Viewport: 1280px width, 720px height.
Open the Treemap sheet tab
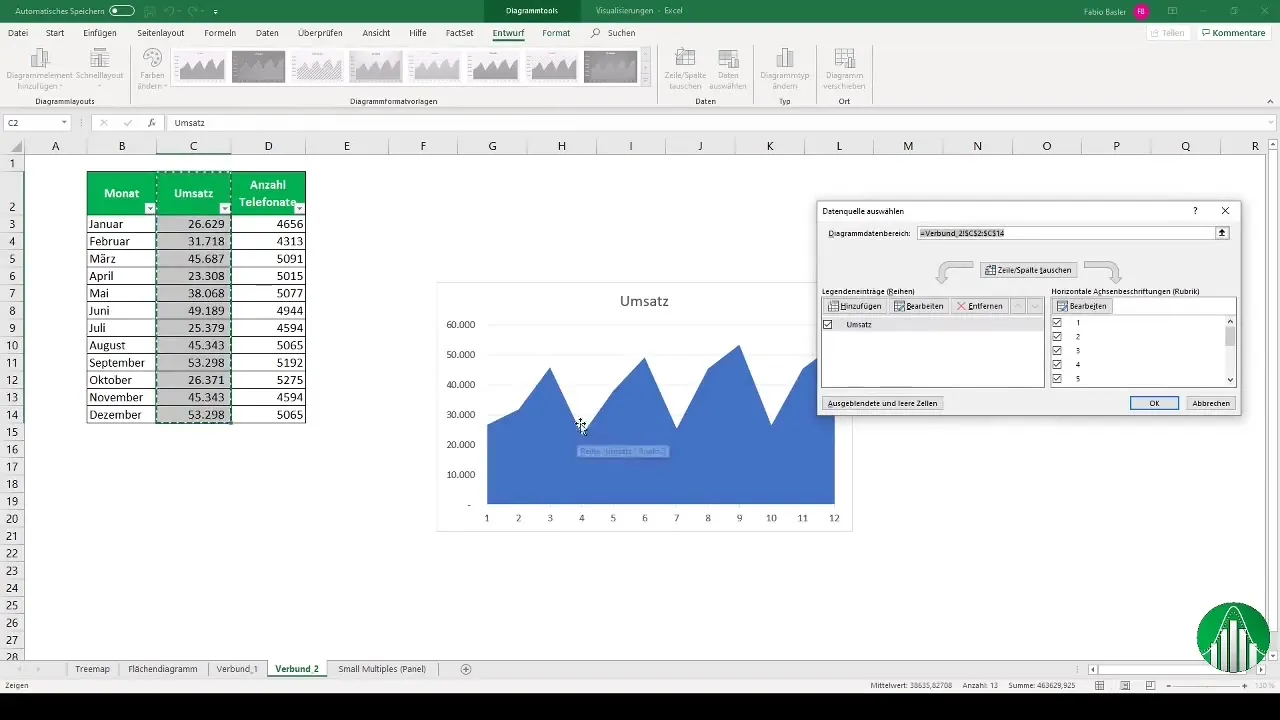92,669
